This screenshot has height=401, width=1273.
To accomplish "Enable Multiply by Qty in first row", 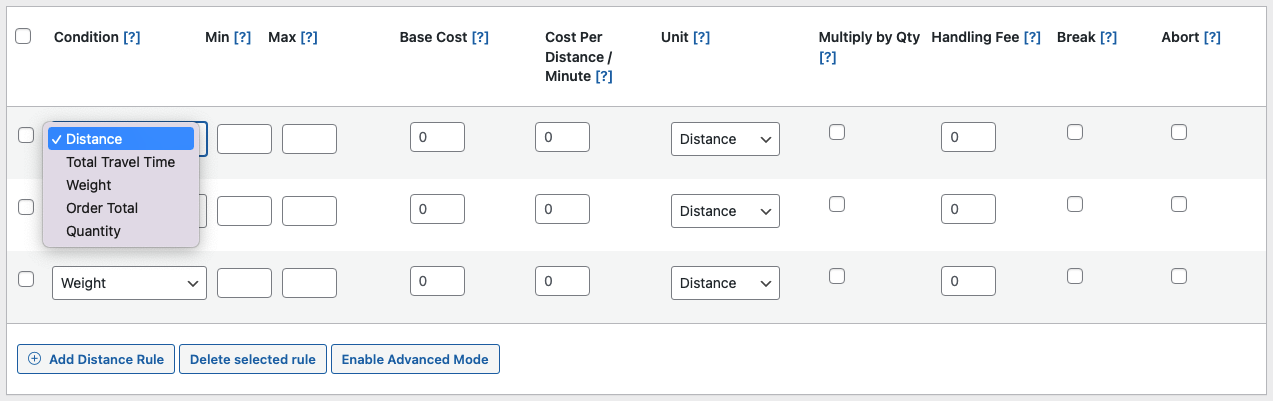I will click(x=837, y=132).
